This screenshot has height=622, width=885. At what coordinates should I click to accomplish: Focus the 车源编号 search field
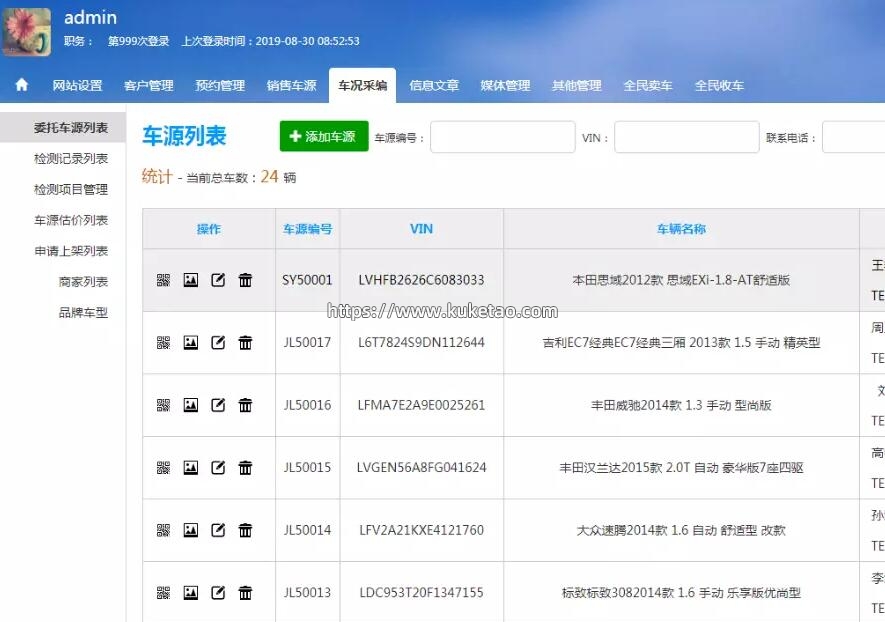click(502, 138)
